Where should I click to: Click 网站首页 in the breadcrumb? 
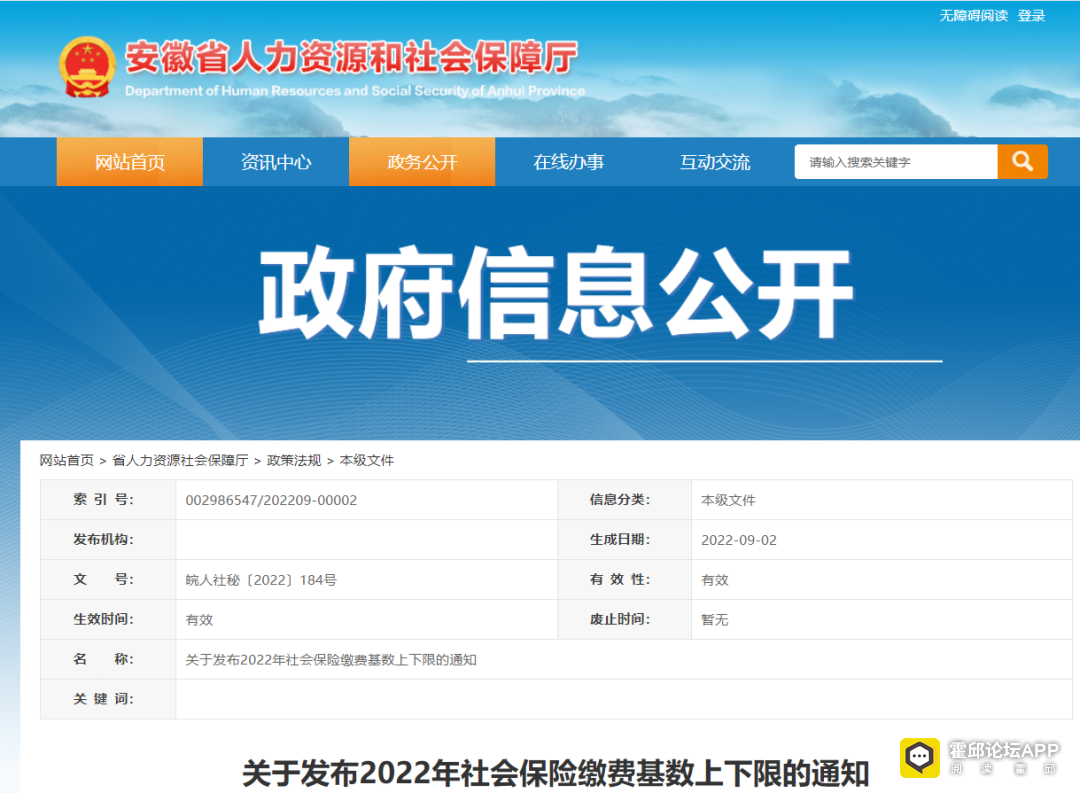(66, 460)
